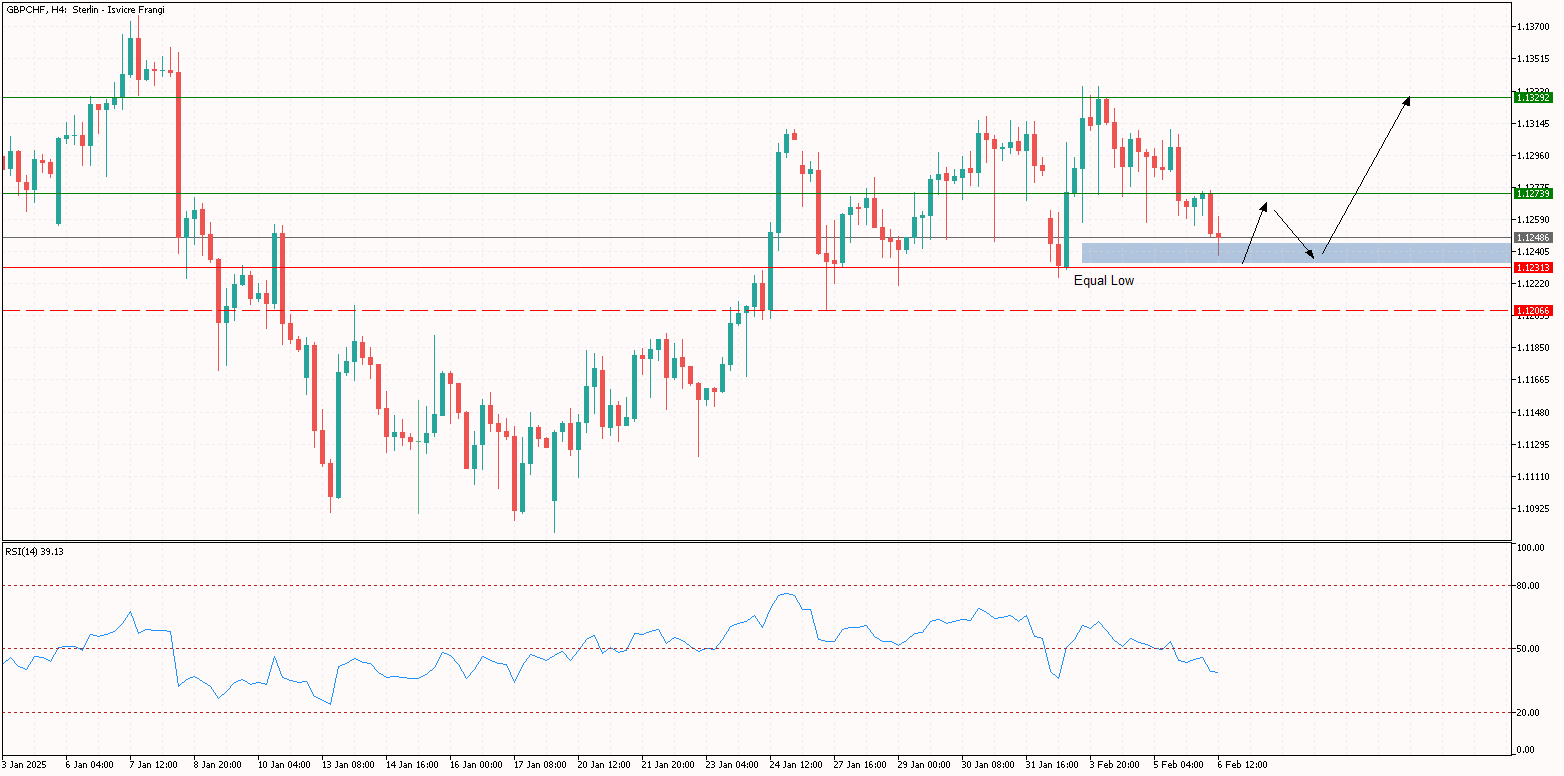1564x776 pixels.
Task: Click the RSI 20.00 scale value
Action: 1530,712
